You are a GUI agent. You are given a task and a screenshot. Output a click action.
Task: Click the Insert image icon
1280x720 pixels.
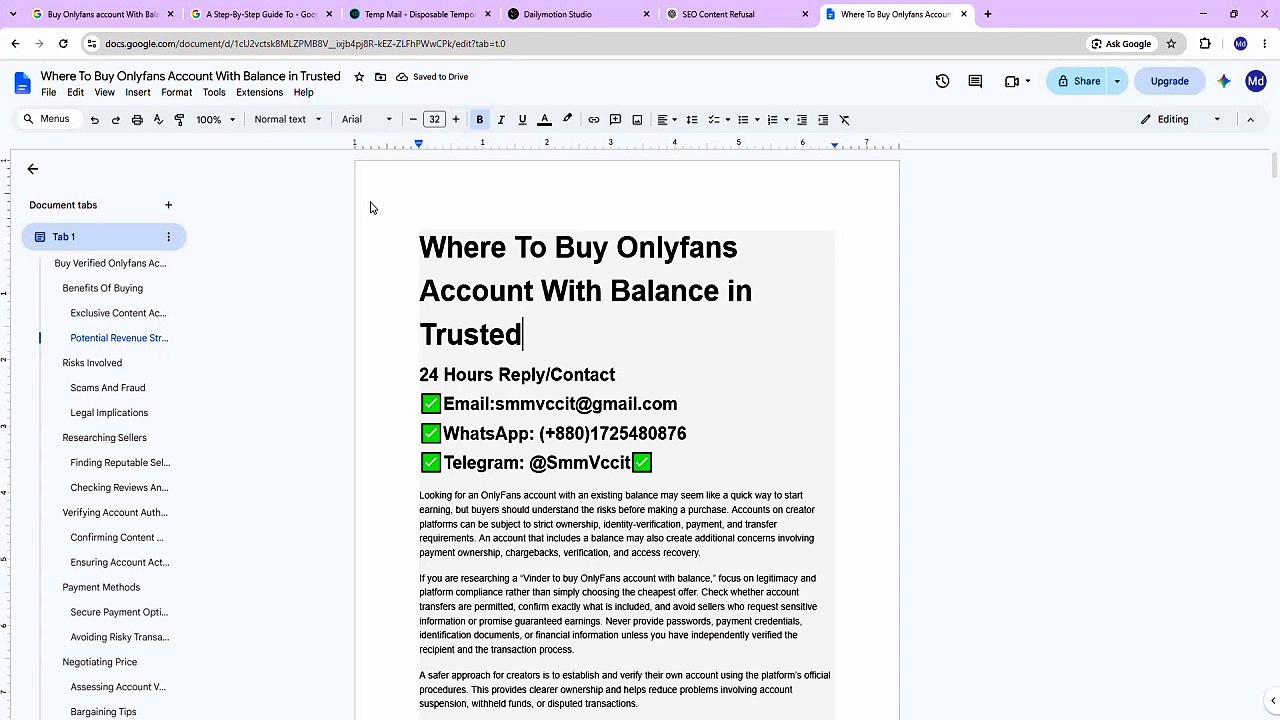point(637,120)
